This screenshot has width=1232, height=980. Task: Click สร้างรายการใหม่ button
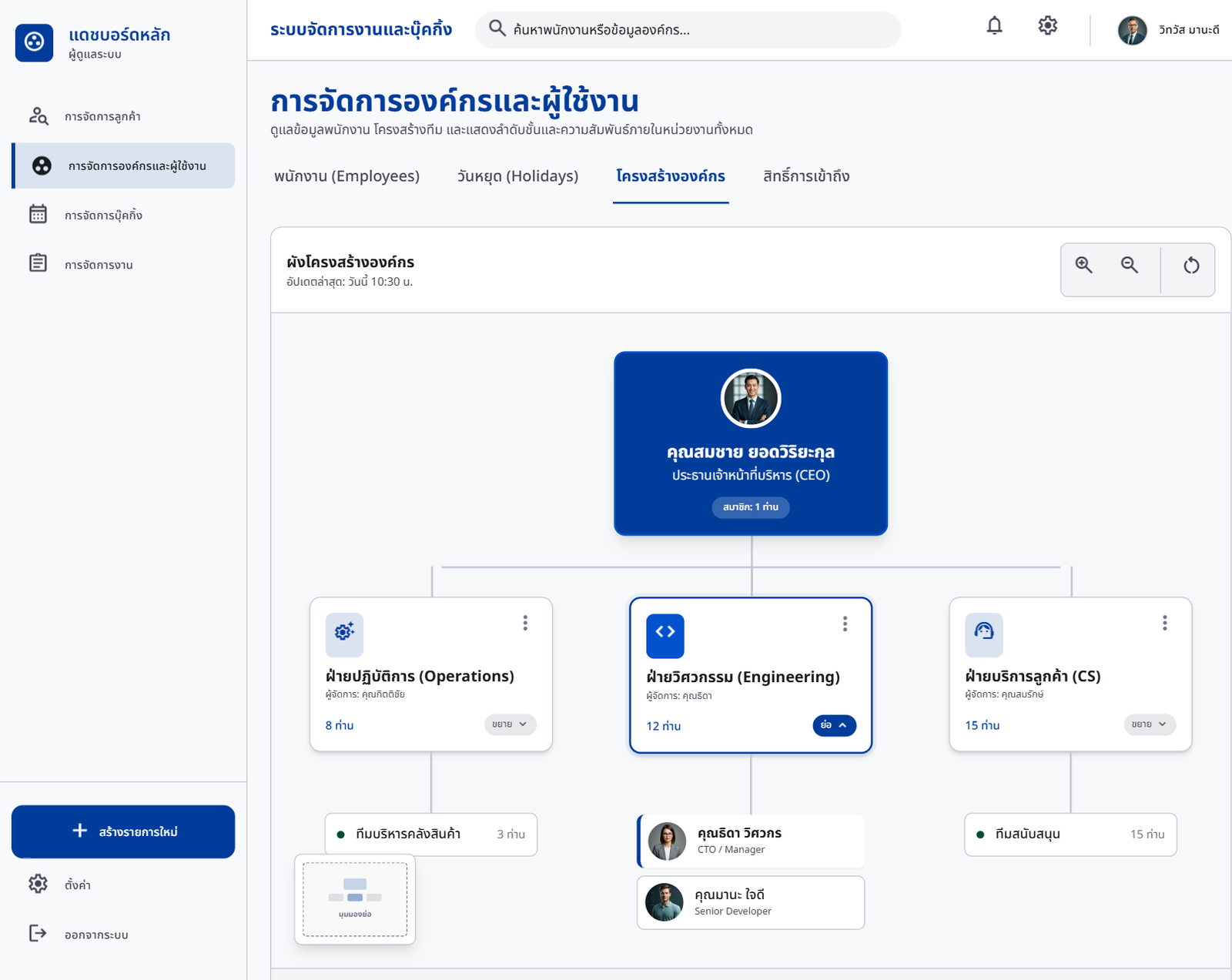(123, 831)
